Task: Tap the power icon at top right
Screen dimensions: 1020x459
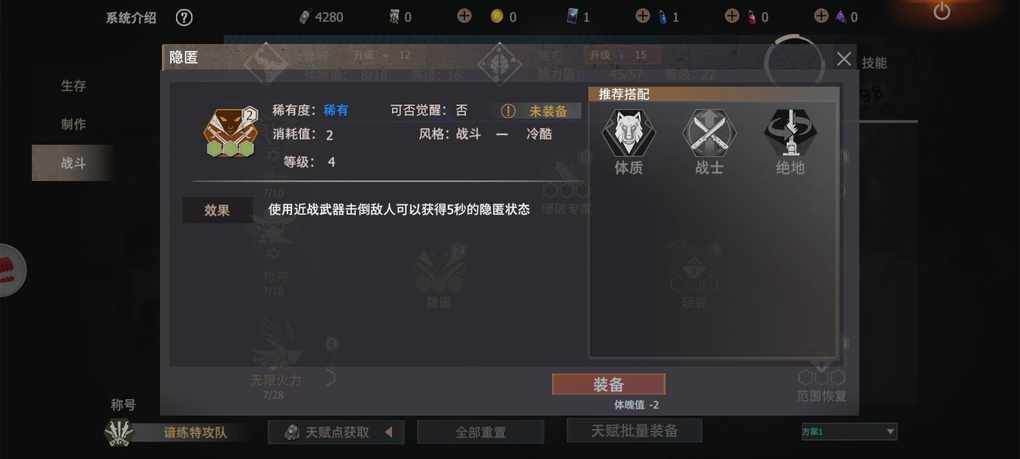Action: [941, 11]
